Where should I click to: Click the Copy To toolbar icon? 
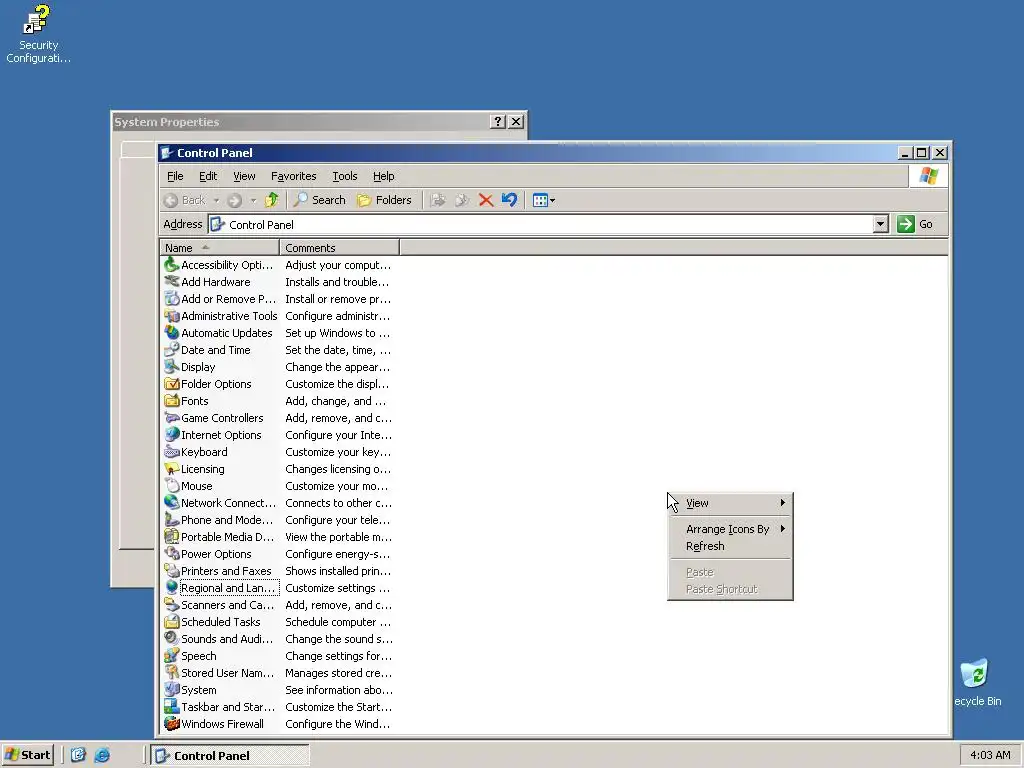point(462,200)
